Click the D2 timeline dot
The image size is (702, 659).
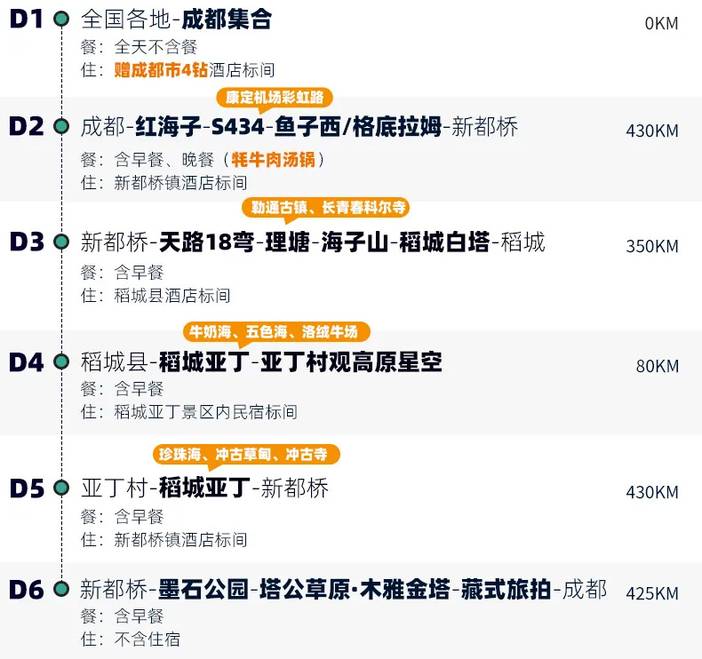pos(61,127)
